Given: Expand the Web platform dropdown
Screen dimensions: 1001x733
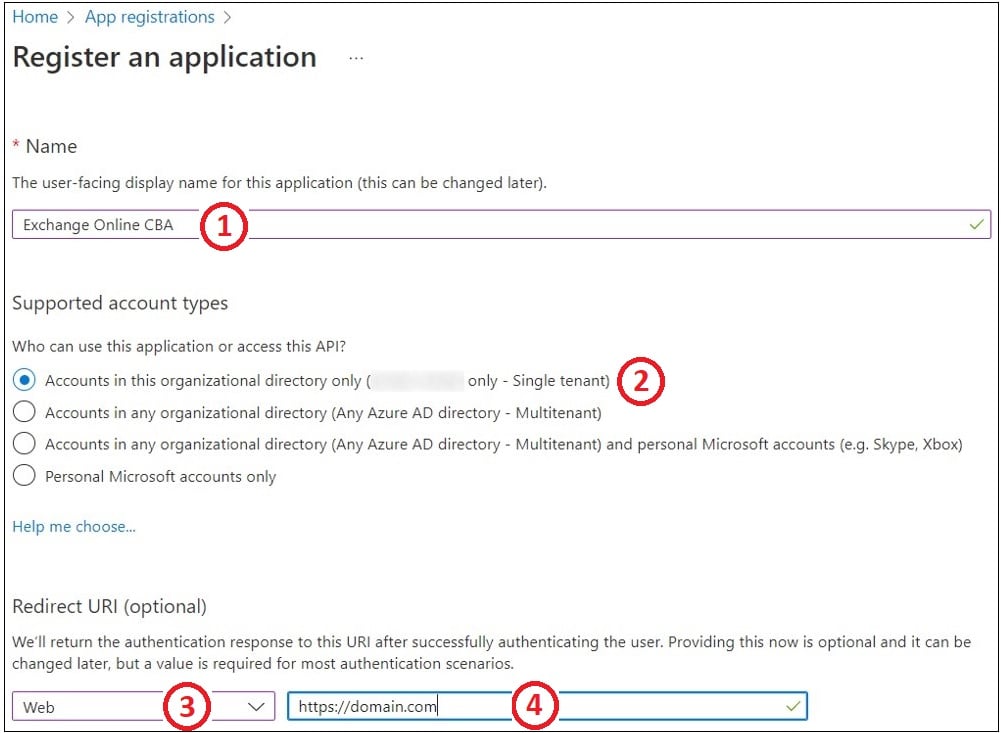Looking at the screenshot, I should coord(144,706).
